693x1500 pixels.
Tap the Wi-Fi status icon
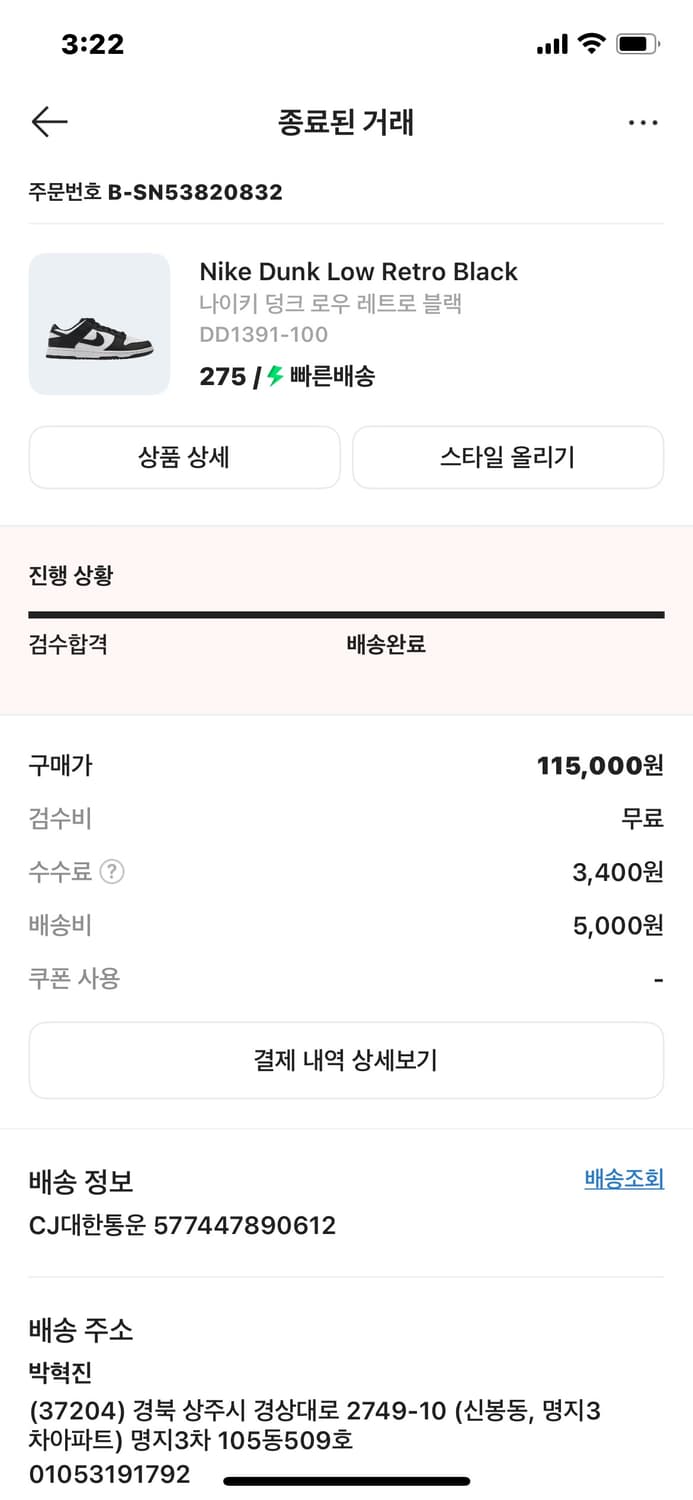click(592, 44)
